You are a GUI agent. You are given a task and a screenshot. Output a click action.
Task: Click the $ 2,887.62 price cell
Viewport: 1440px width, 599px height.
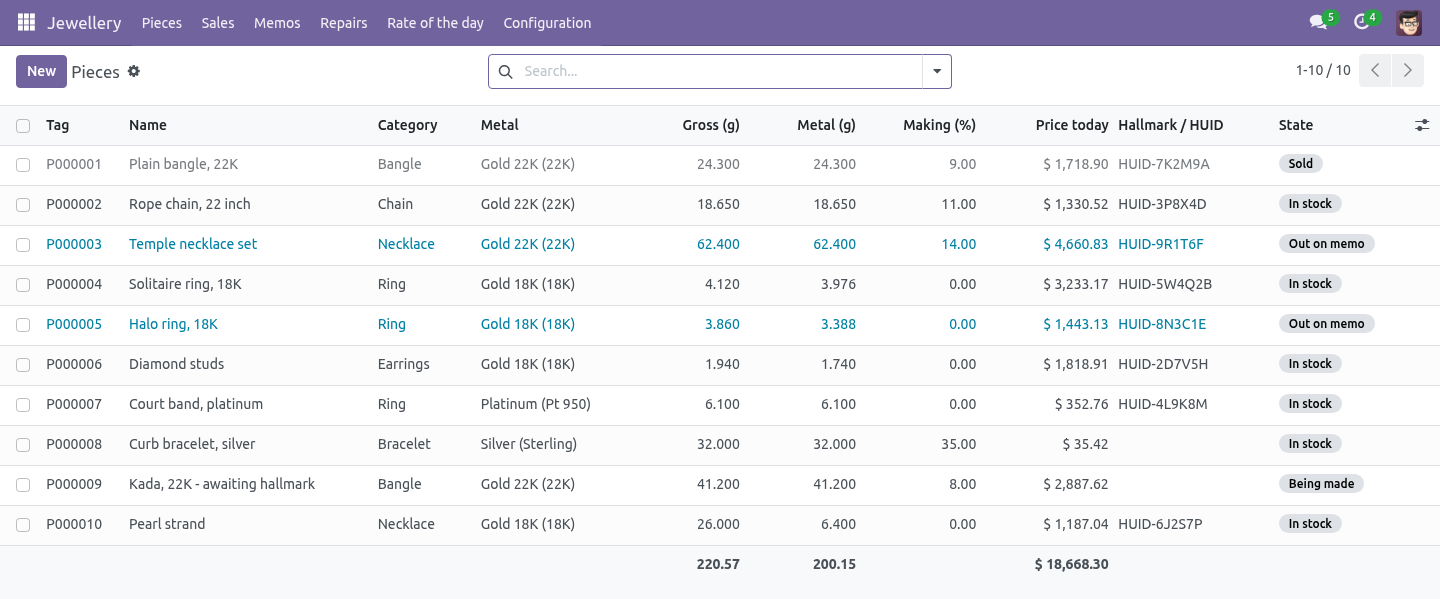tap(1075, 484)
